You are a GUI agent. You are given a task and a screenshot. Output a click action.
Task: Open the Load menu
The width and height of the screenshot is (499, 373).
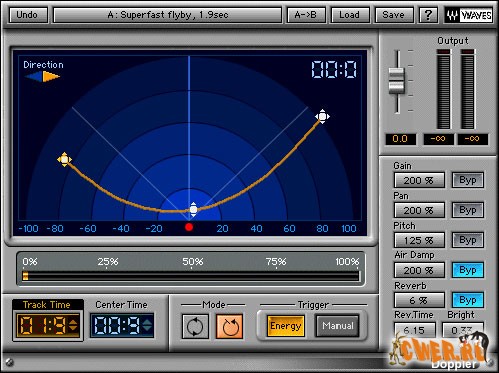[x=350, y=15]
